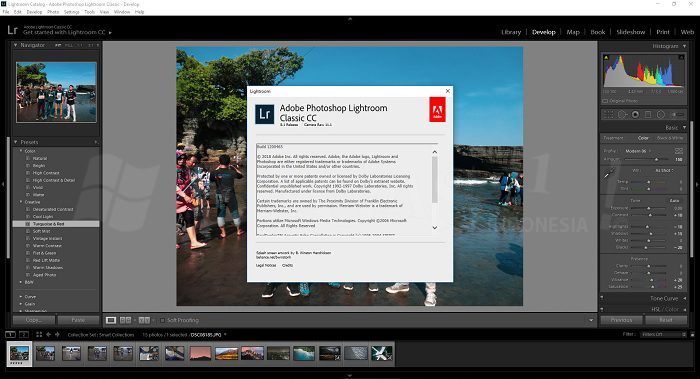700x379 pixels.
Task: Click the Lr identity plate logo
Action: [12, 30]
